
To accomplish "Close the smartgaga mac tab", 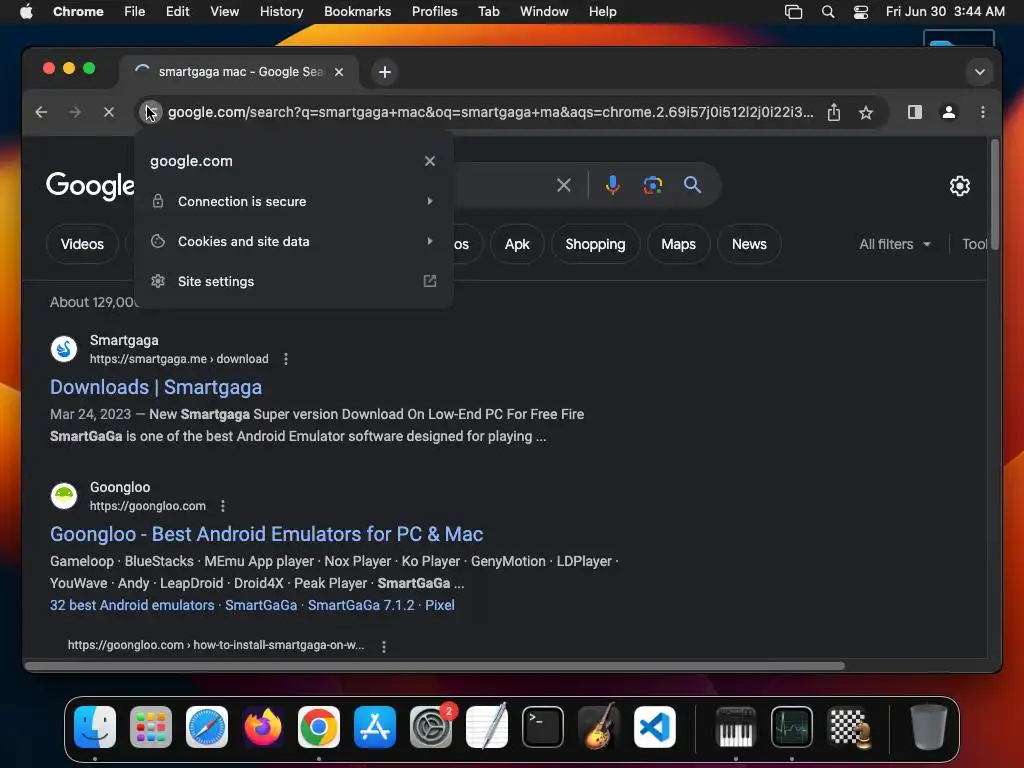I will (x=339, y=72).
